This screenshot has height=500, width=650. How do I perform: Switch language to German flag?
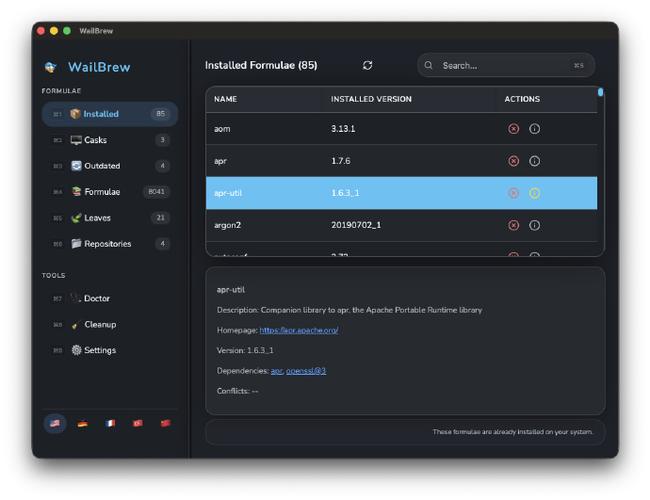pos(82,423)
